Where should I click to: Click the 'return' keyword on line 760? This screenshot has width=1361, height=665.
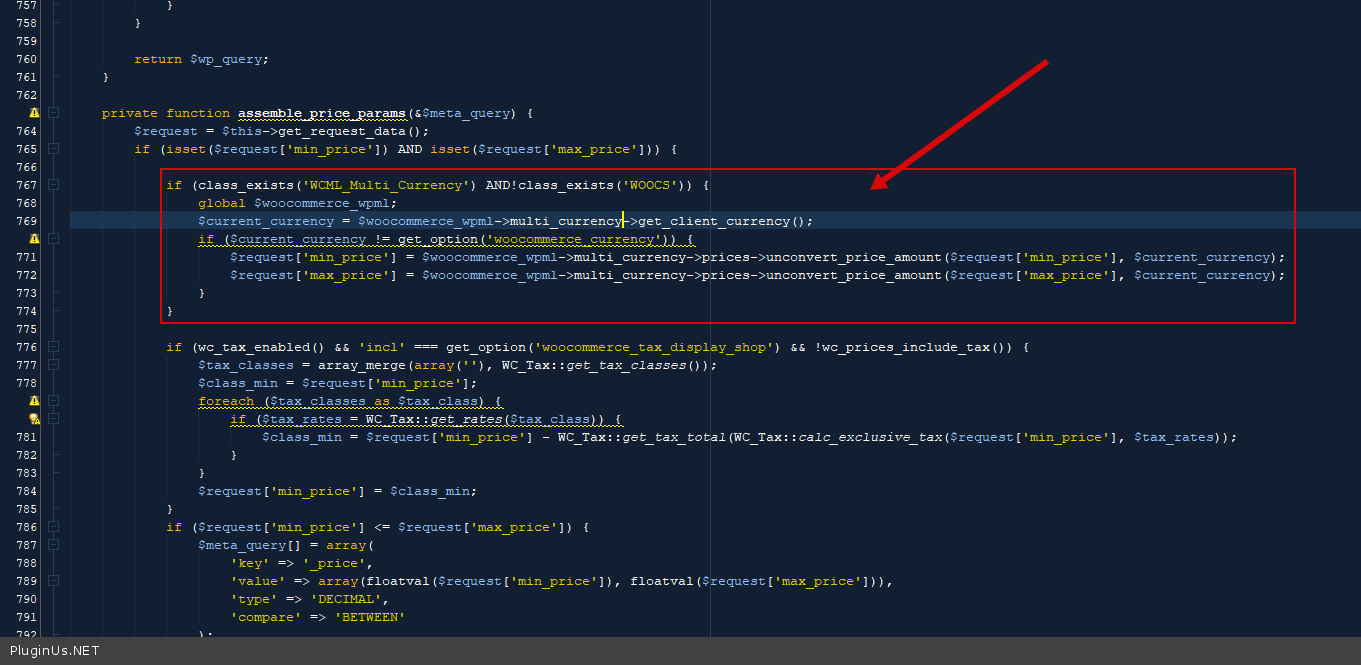(x=158, y=59)
